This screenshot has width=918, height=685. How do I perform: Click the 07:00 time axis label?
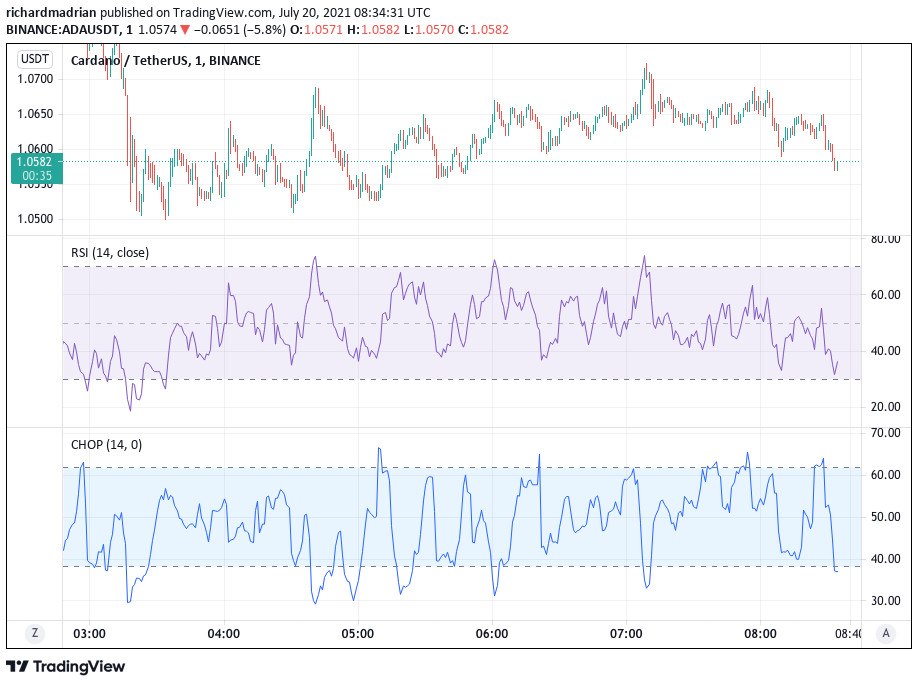[x=626, y=633]
